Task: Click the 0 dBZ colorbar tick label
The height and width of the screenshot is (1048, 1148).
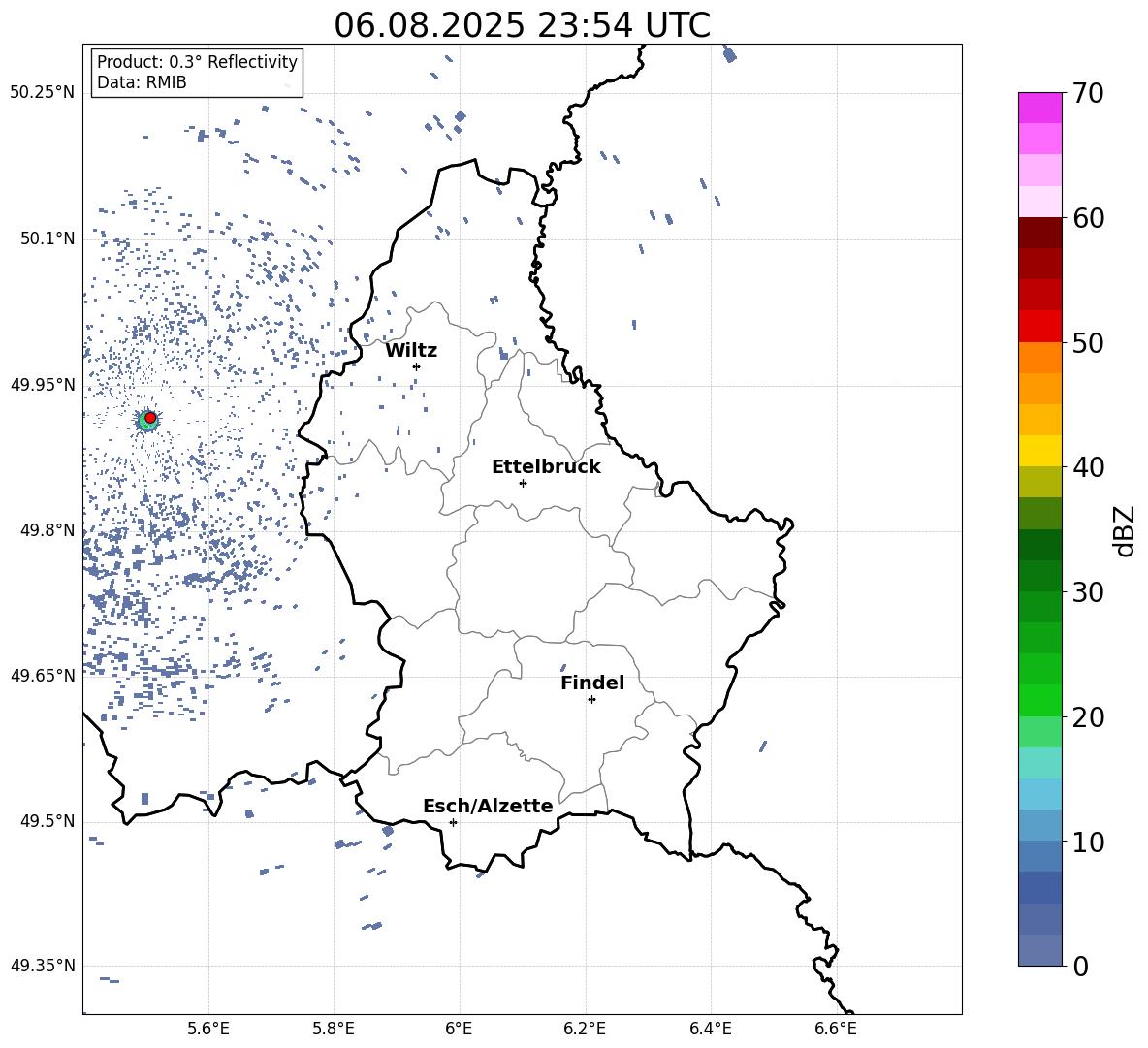Action: click(x=1080, y=967)
